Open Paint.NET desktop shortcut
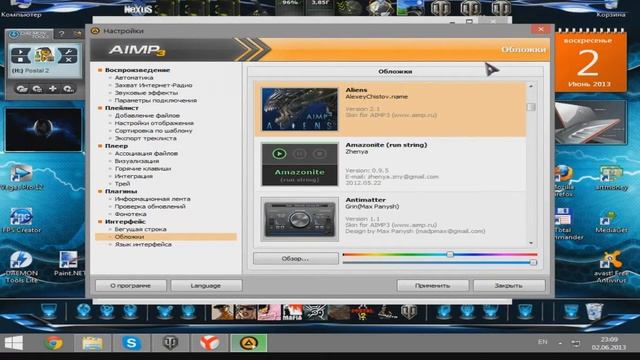 pos(69,264)
